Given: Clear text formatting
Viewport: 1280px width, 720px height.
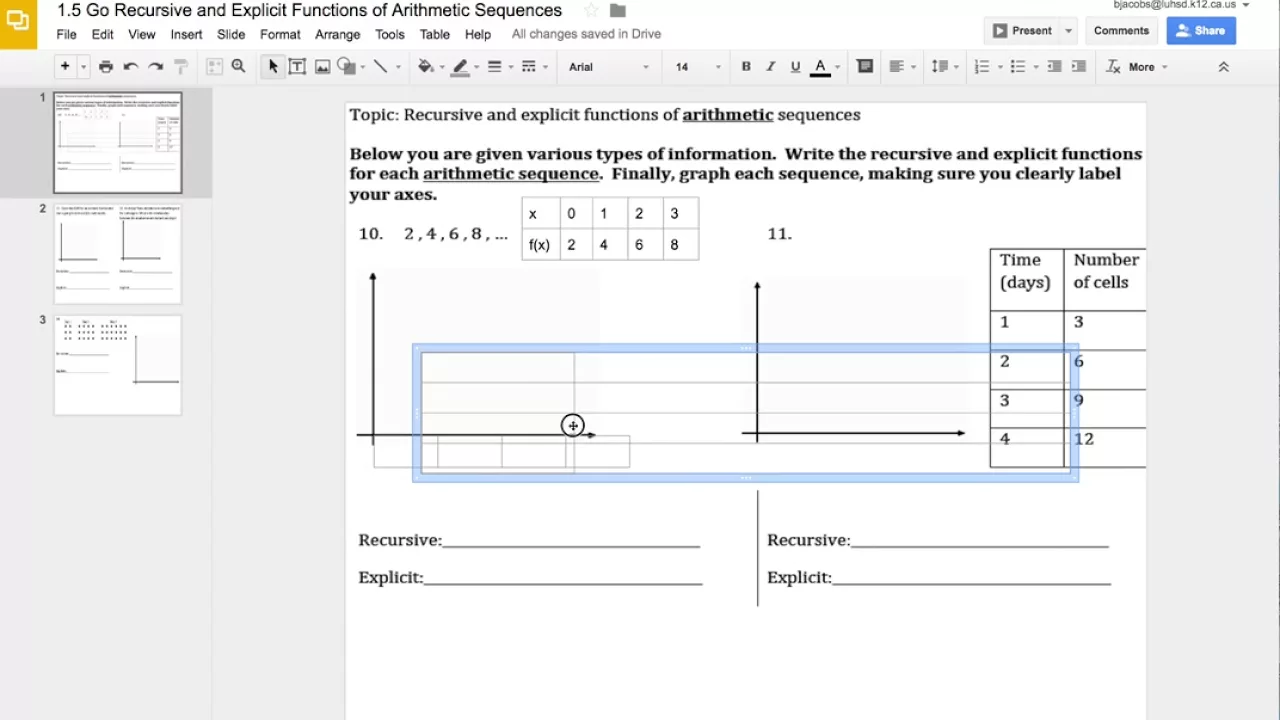Looking at the screenshot, I should click(1113, 67).
